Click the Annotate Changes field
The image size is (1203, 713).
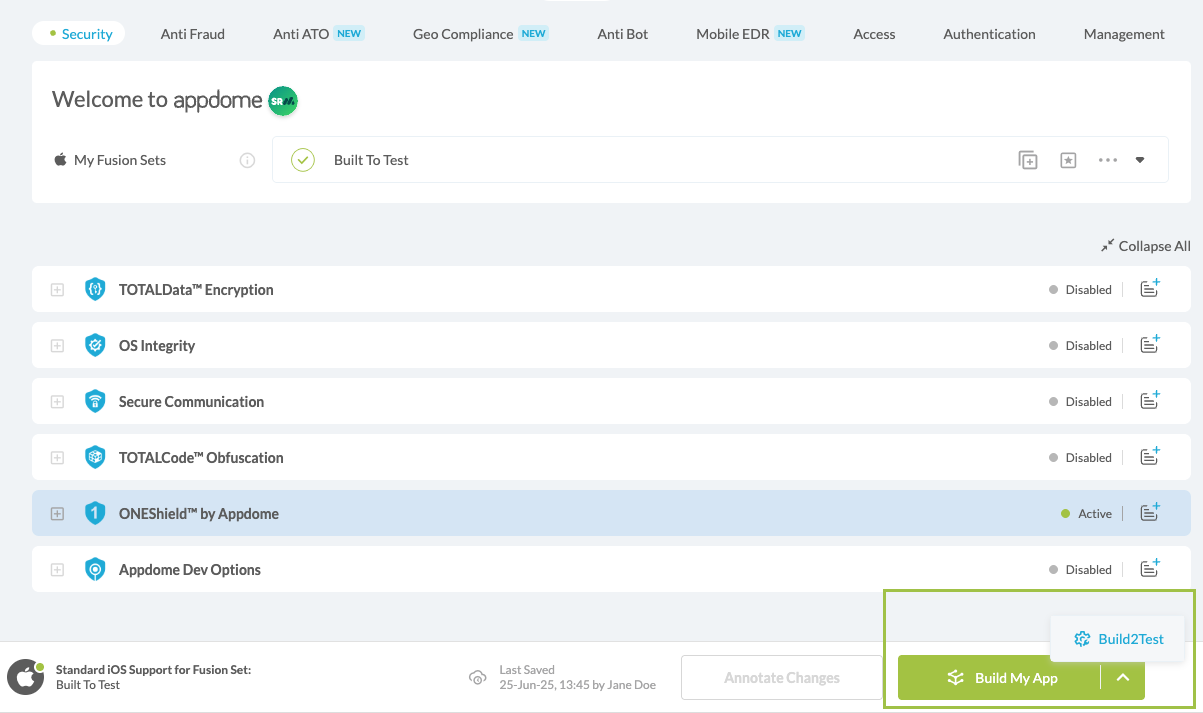pos(781,677)
